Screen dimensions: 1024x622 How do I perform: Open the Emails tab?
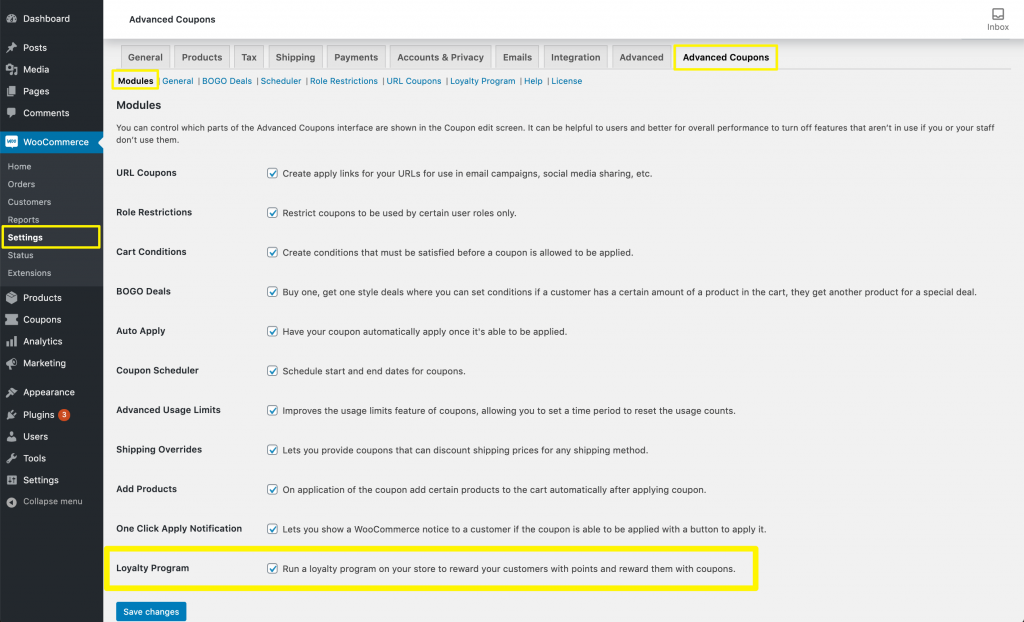pyautogui.click(x=517, y=57)
